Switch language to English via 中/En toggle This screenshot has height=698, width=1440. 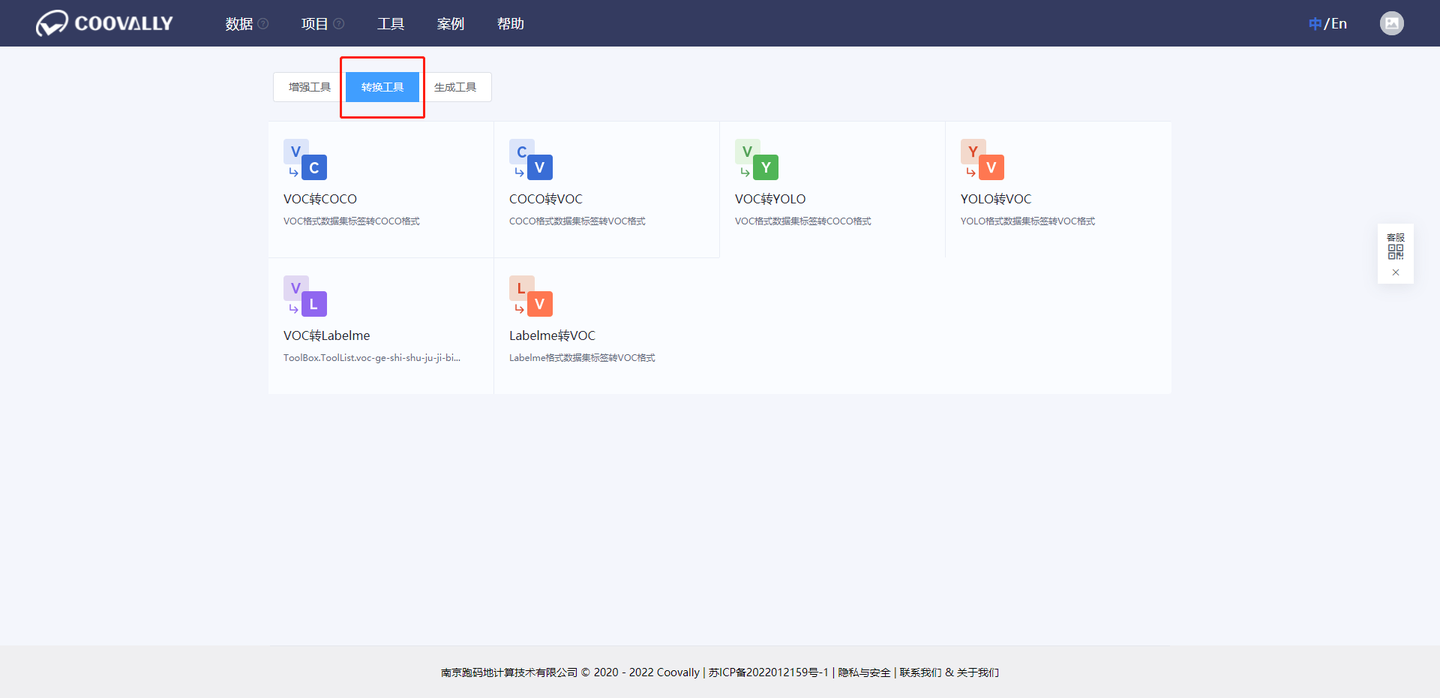(1327, 22)
